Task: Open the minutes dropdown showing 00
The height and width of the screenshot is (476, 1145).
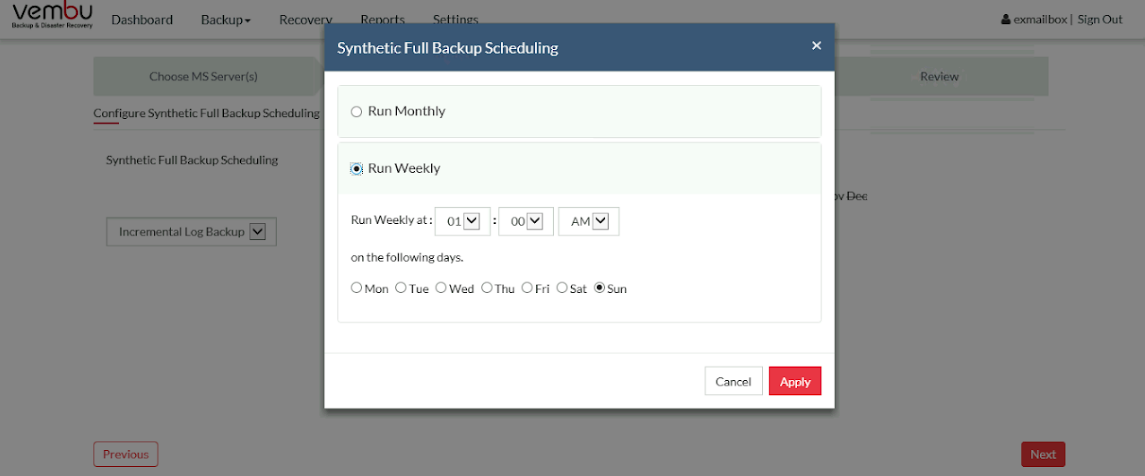Action: (x=526, y=221)
